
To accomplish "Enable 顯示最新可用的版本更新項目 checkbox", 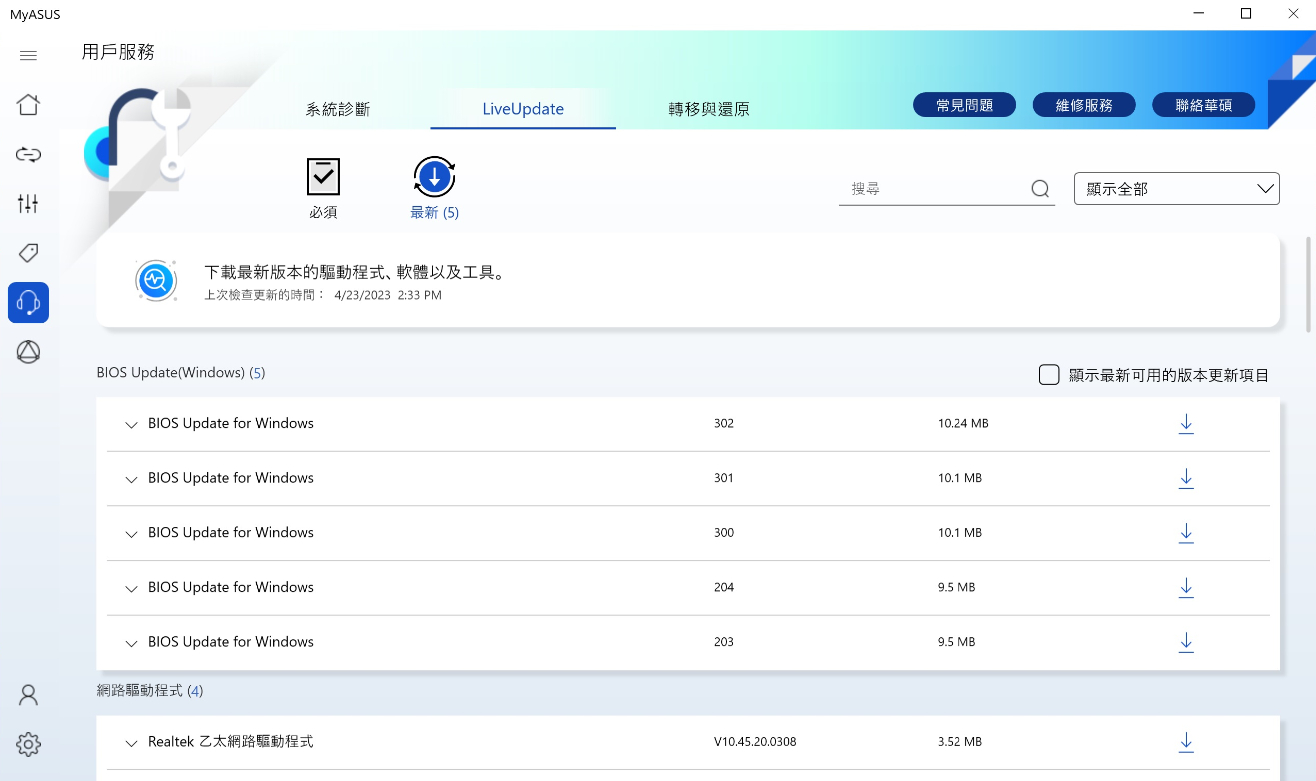I will [x=1049, y=375].
